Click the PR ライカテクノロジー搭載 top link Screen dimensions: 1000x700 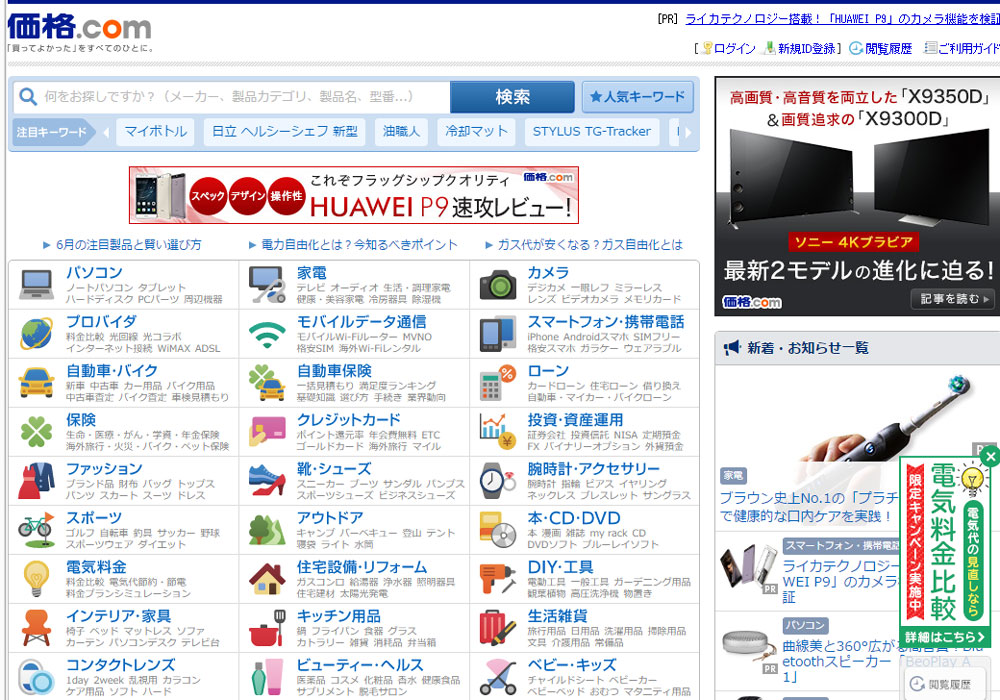click(x=842, y=19)
